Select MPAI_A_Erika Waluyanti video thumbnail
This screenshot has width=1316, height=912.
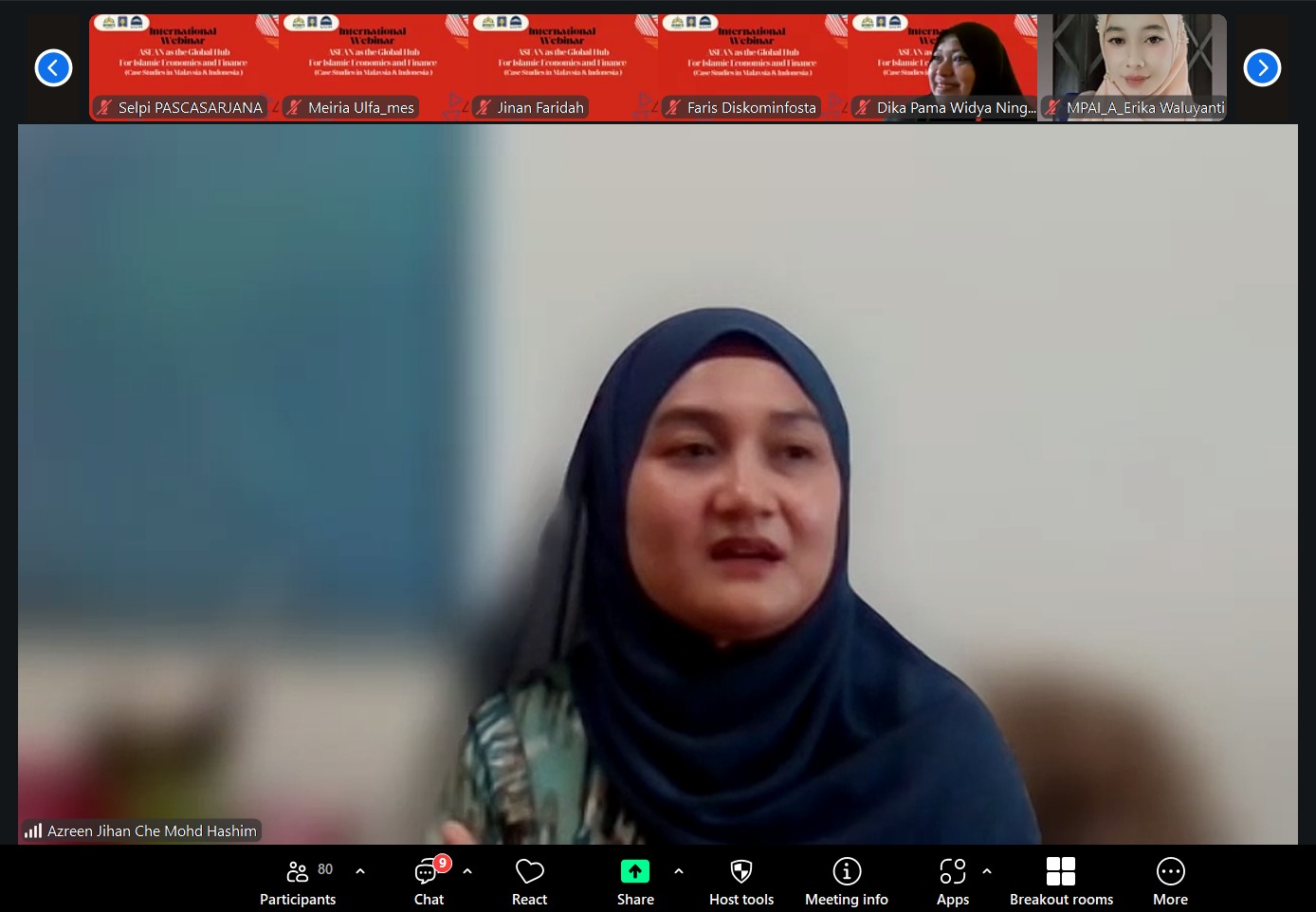click(x=1132, y=67)
